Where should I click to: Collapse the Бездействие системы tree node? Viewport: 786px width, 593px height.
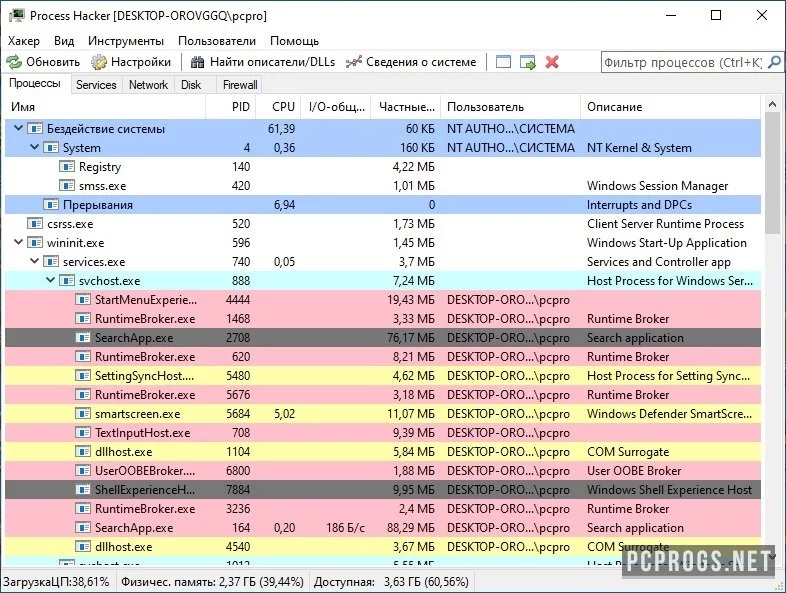(x=19, y=128)
